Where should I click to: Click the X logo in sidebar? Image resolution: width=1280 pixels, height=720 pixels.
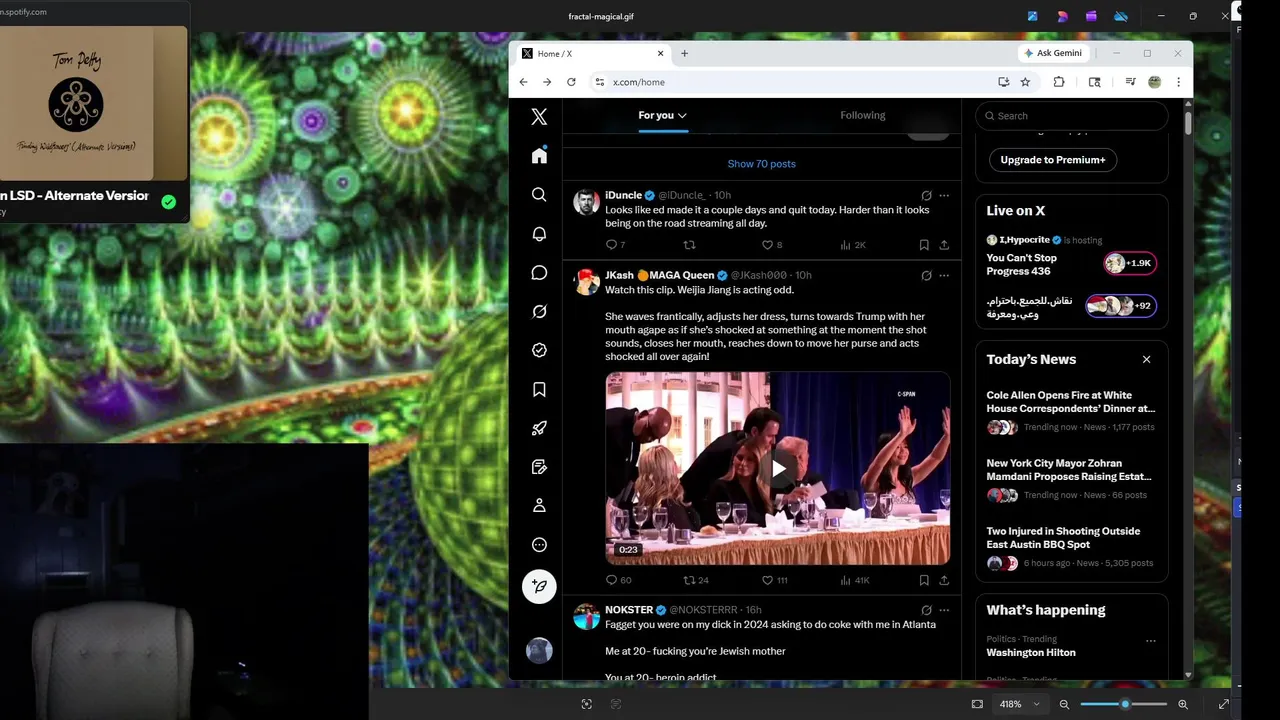(539, 117)
